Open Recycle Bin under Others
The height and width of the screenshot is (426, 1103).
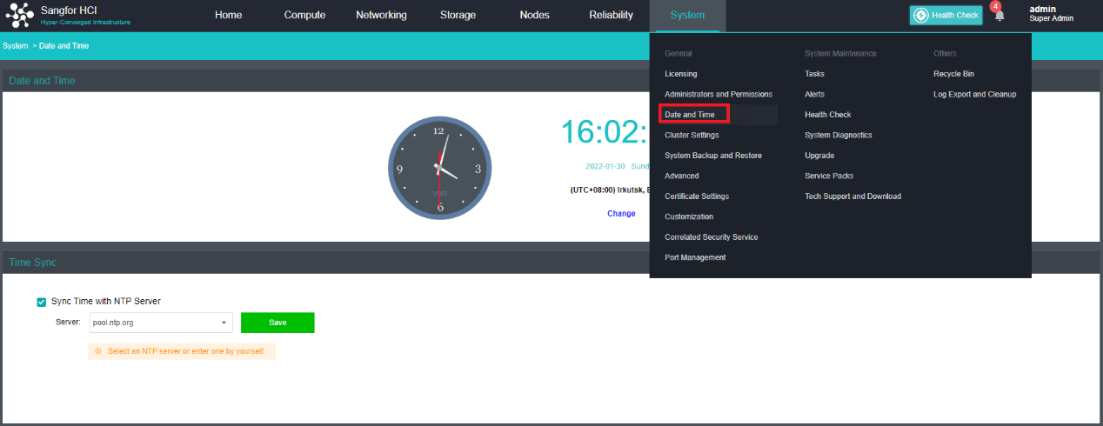[953, 74]
